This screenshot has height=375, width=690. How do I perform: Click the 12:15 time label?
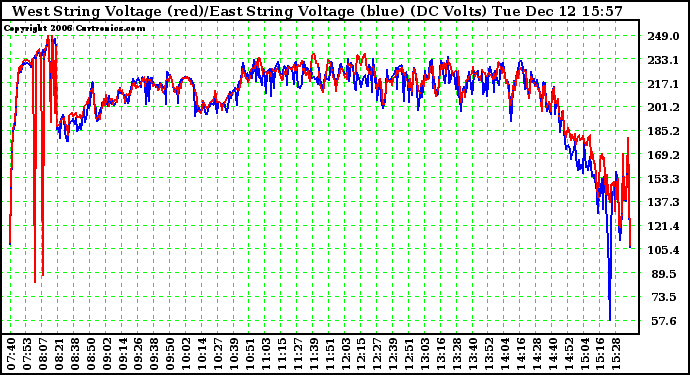pyautogui.click(x=362, y=354)
